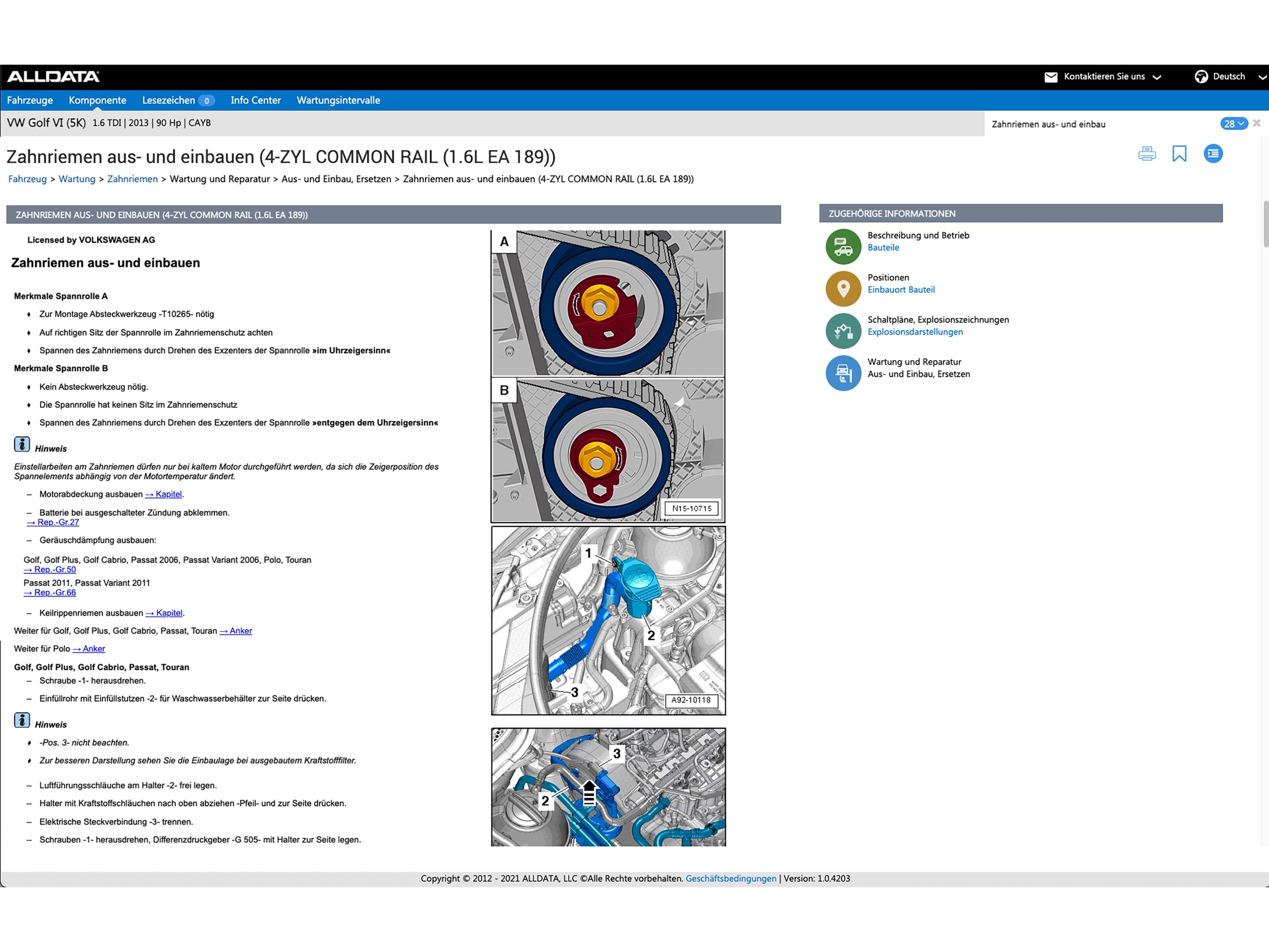The width and height of the screenshot is (1269, 952).
Task: Click the Spannrolle A illustration
Action: pos(608,303)
